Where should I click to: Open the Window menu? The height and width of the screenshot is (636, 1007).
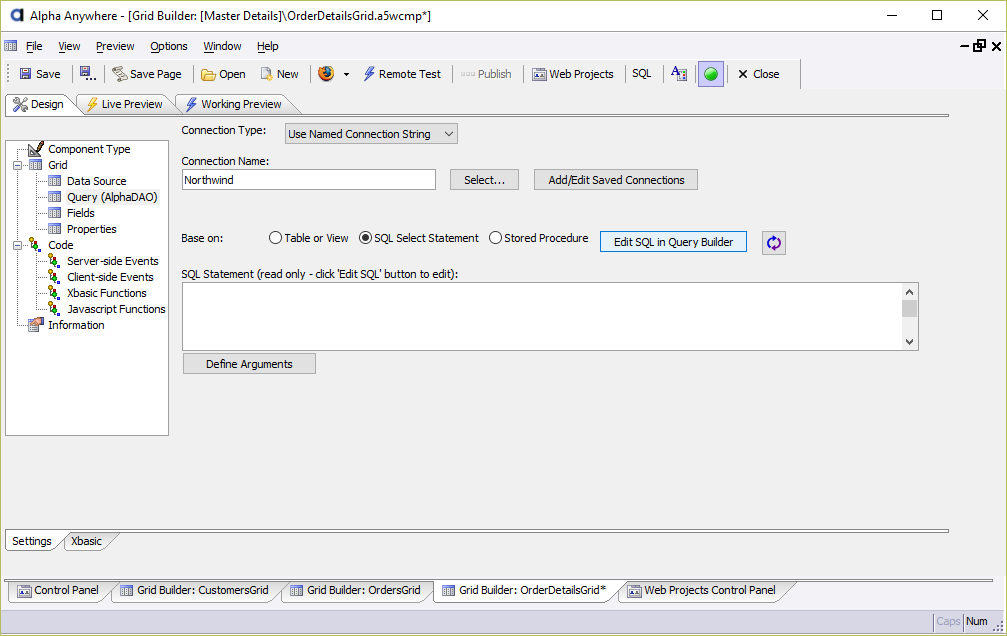point(222,46)
